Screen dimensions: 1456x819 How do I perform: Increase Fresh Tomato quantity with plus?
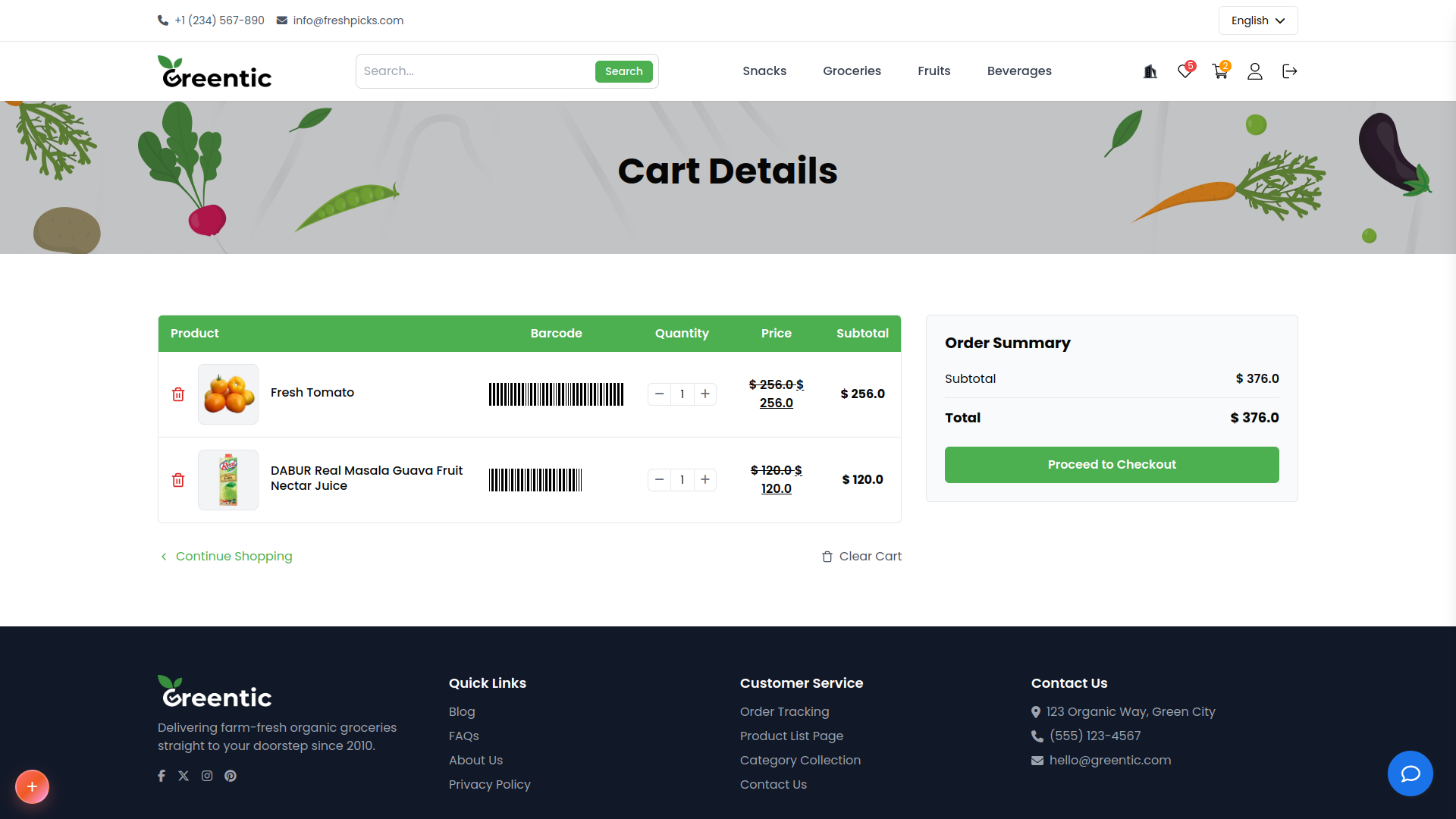pos(705,394)
